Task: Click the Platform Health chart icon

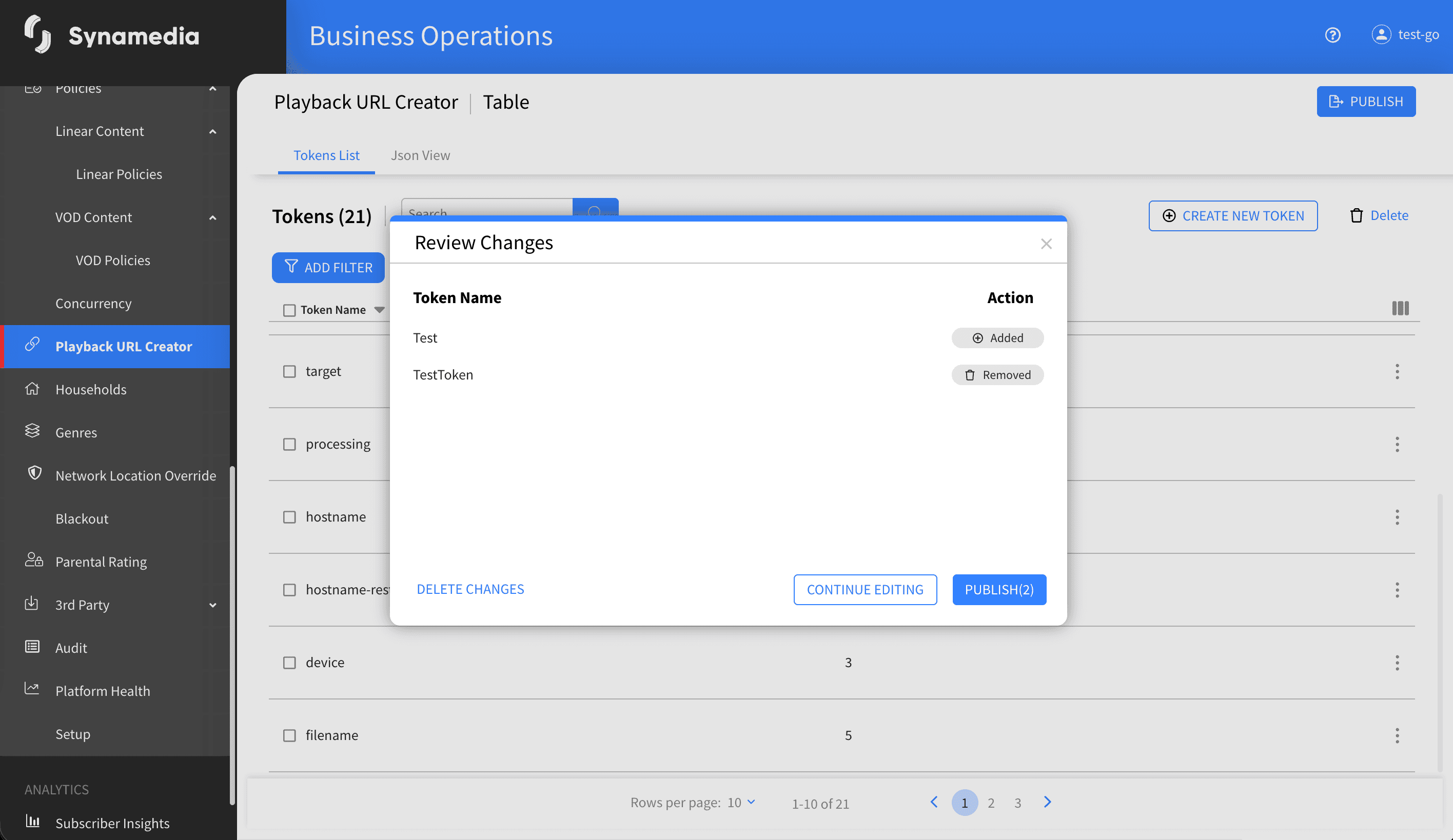Action: tap(32, 689)
